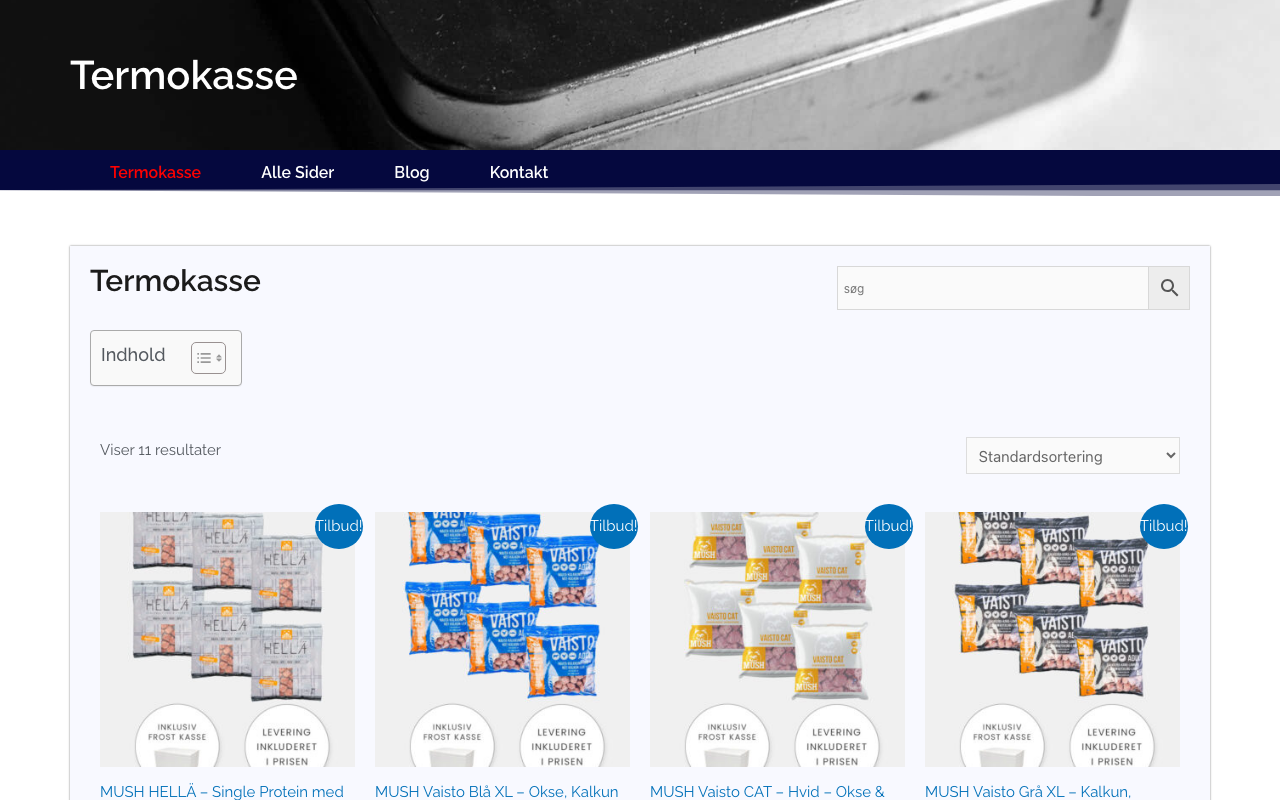The image size is (1280, 800).
Task: Open the Termokasse menu item
Action: (x=155, y=172)
